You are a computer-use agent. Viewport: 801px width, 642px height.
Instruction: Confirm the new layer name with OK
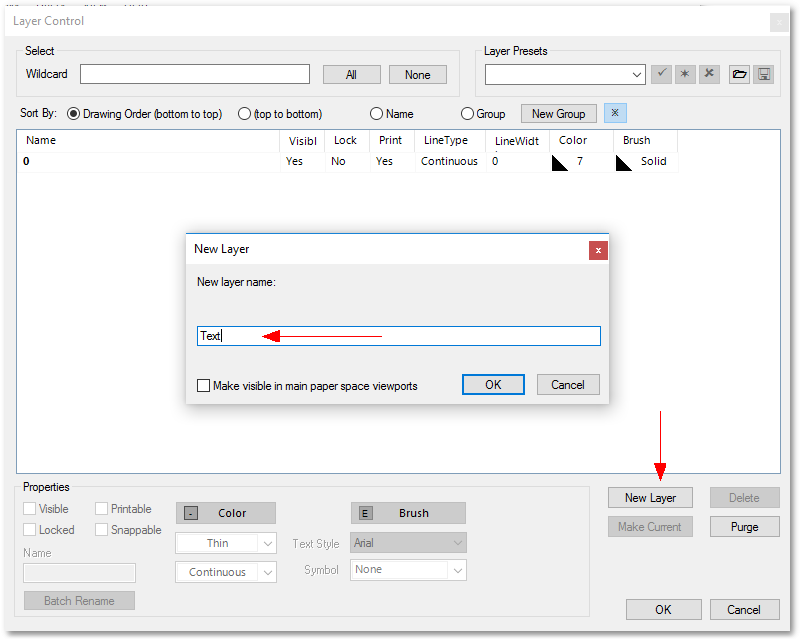click(x=493, y=385)
